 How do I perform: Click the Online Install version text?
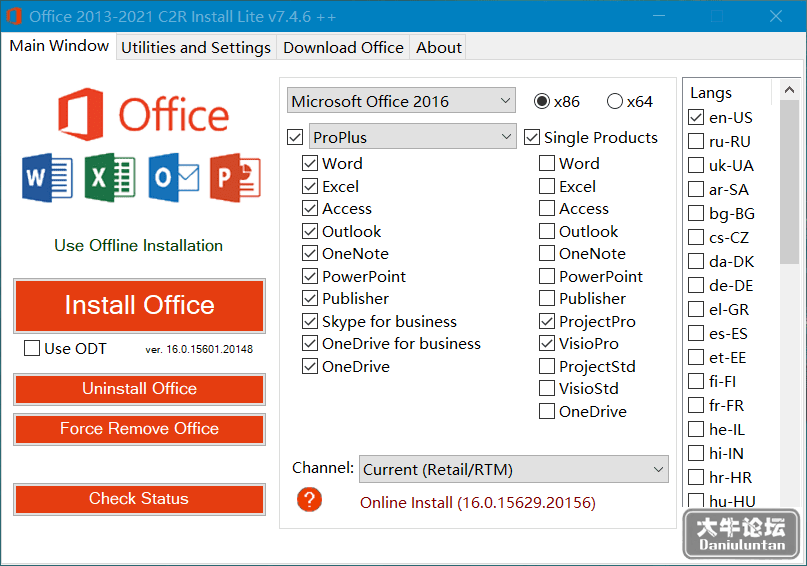478,502
